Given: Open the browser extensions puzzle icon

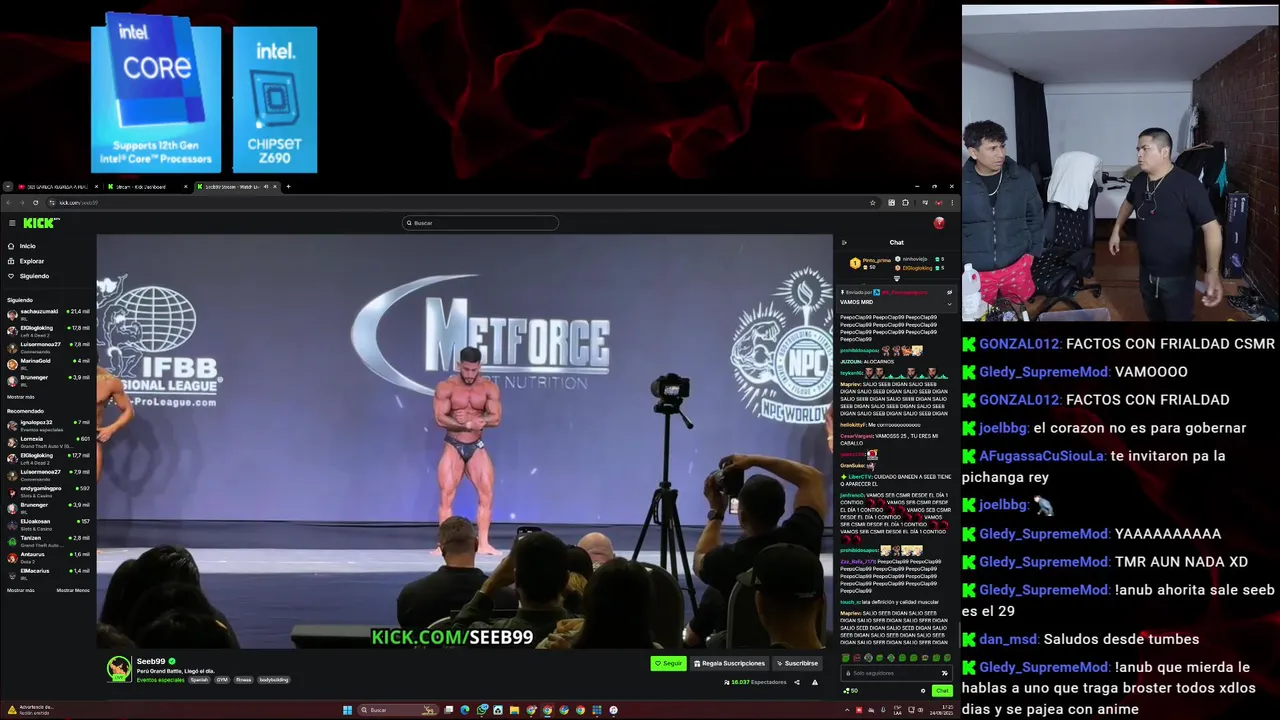Looking at the screenshot, I should click(x=905, y=203).
